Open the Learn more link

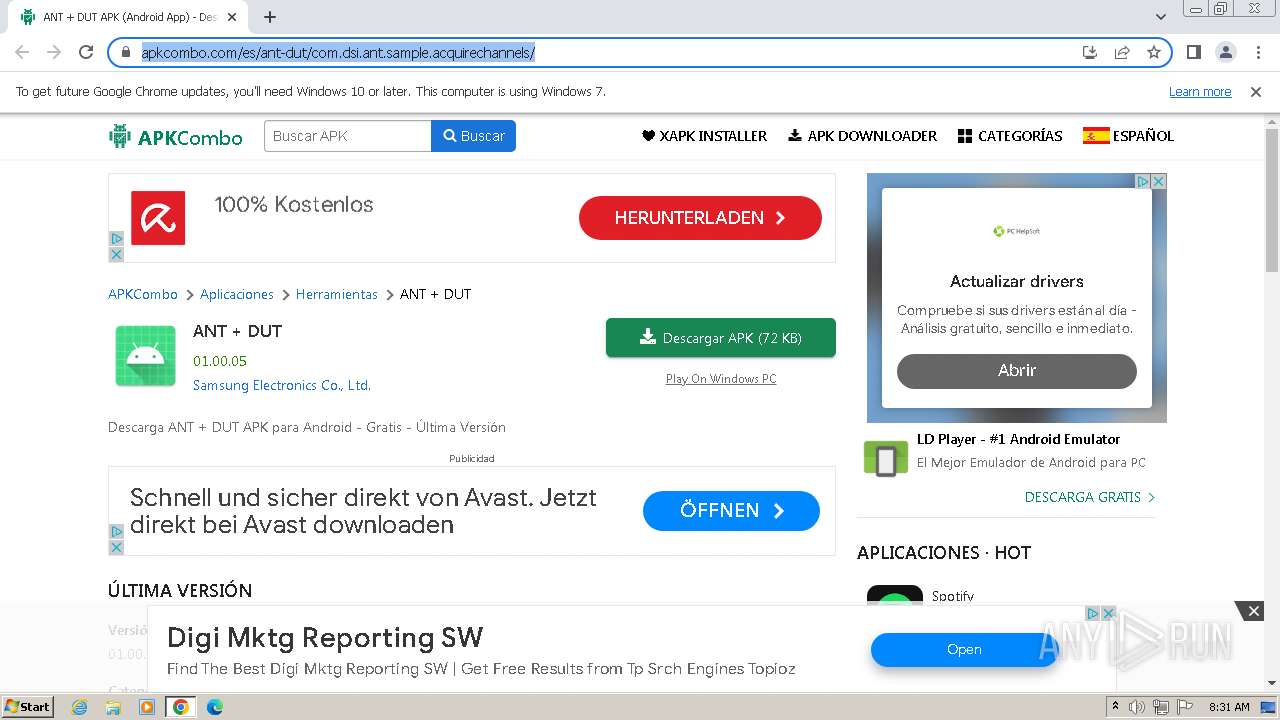1200,91
